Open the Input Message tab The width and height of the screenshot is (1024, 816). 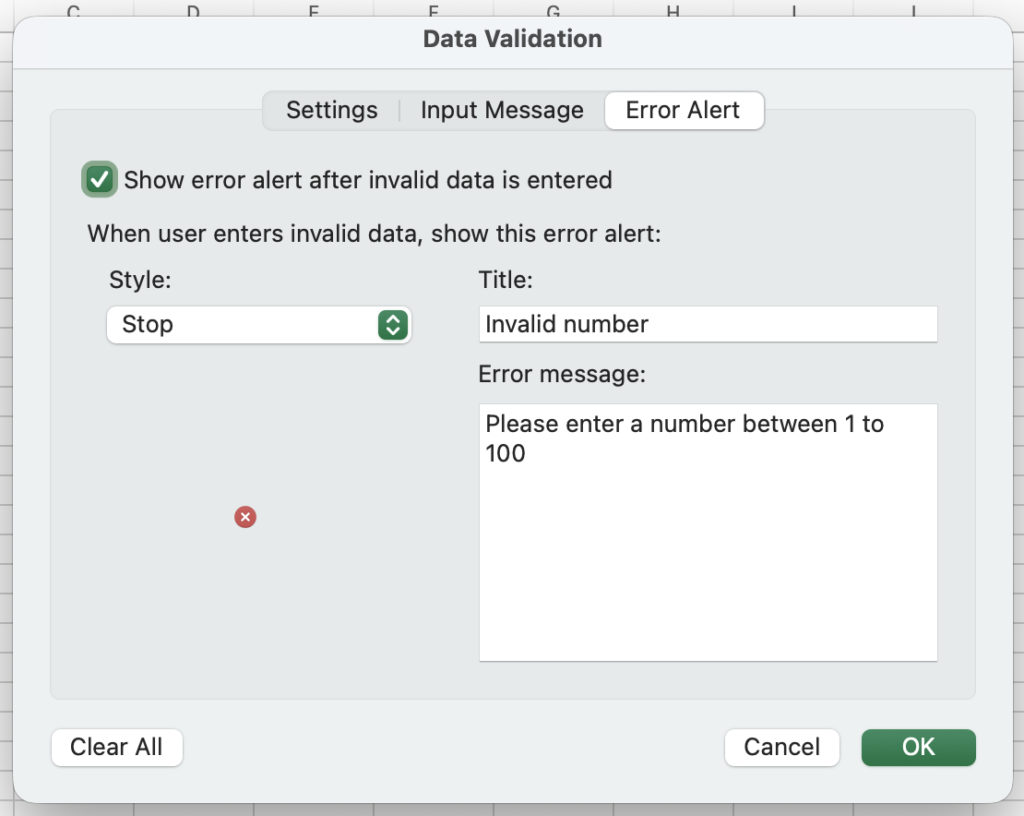(502, 110)
